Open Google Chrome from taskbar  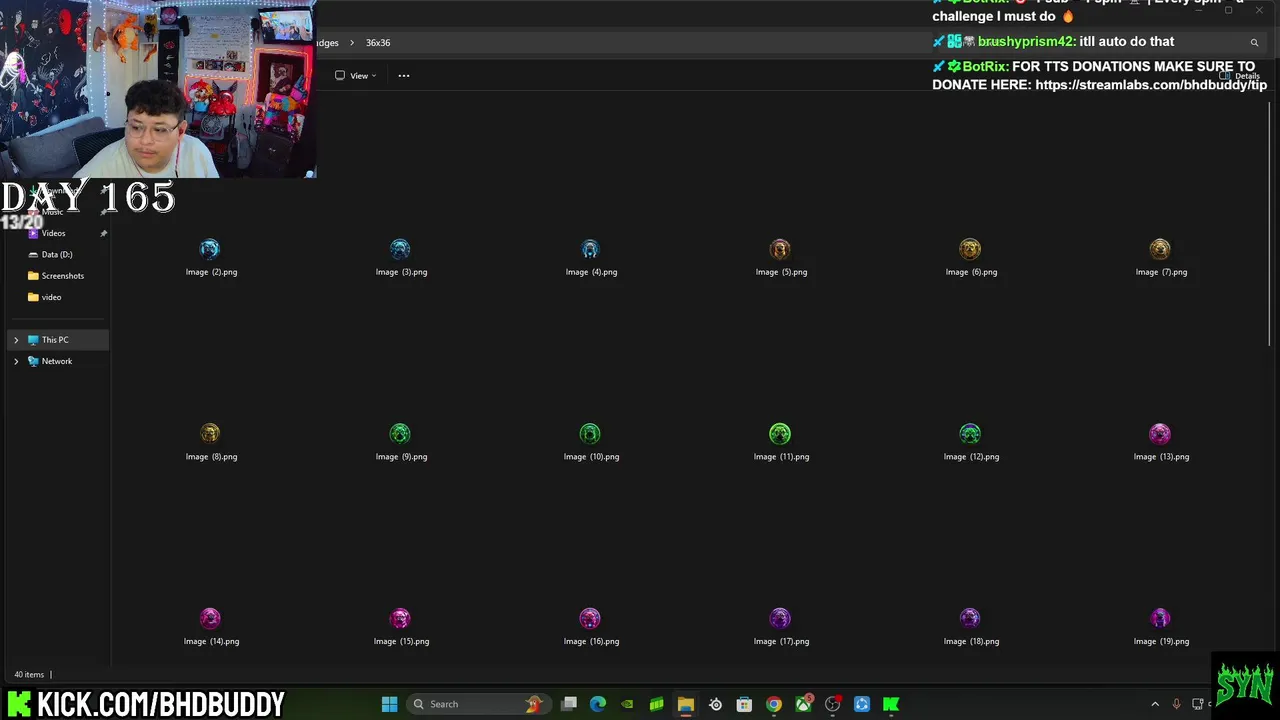(774, 704)
